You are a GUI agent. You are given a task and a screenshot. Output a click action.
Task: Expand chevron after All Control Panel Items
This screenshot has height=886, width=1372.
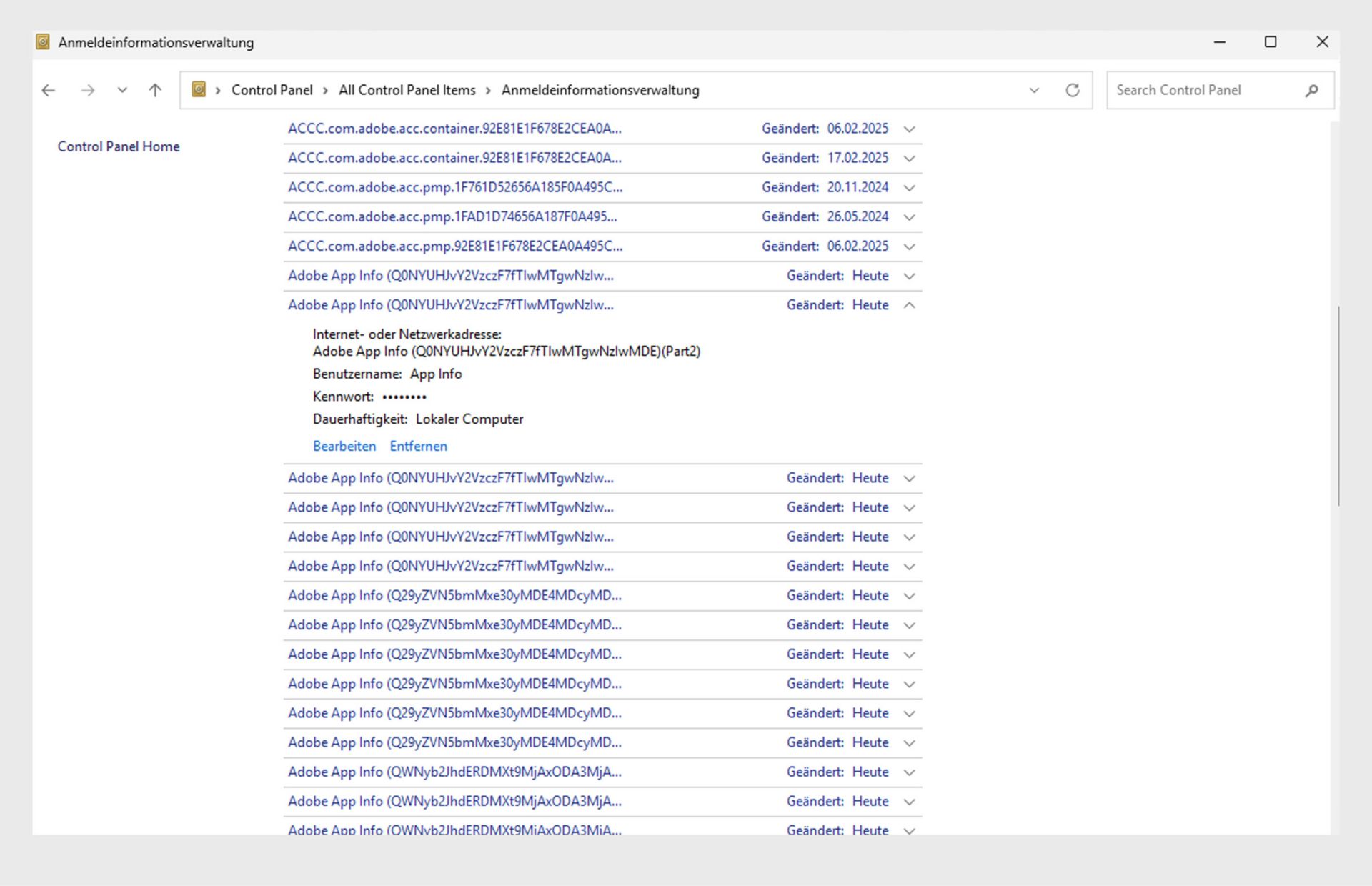coord(488,91)
